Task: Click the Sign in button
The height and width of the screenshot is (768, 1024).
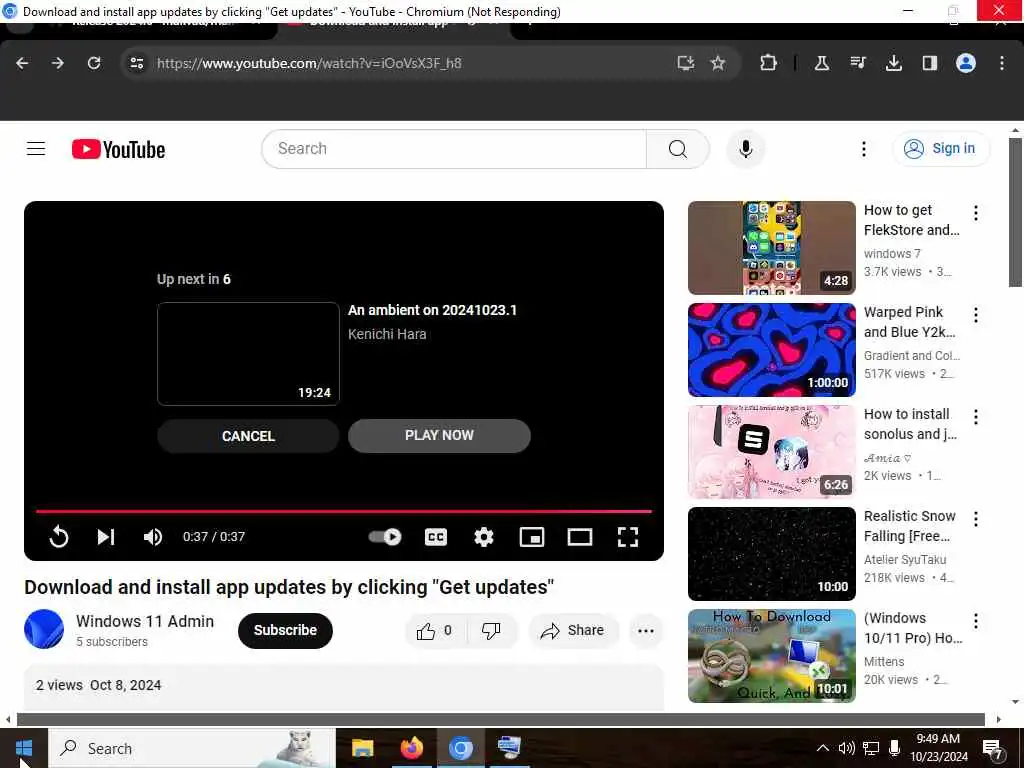Action: pos(940,149)
